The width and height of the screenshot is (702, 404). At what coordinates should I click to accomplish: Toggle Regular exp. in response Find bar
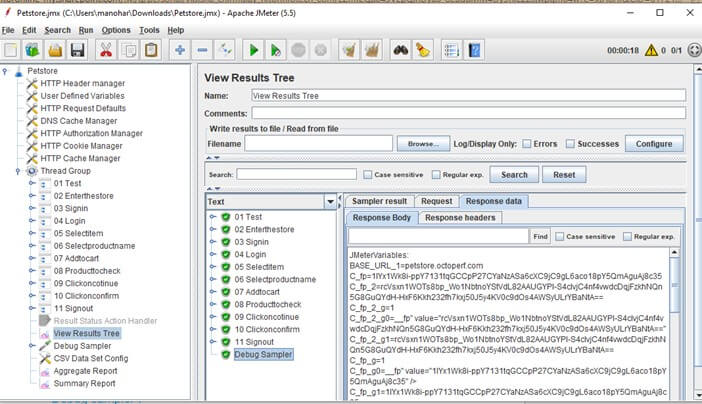(627, 236)
